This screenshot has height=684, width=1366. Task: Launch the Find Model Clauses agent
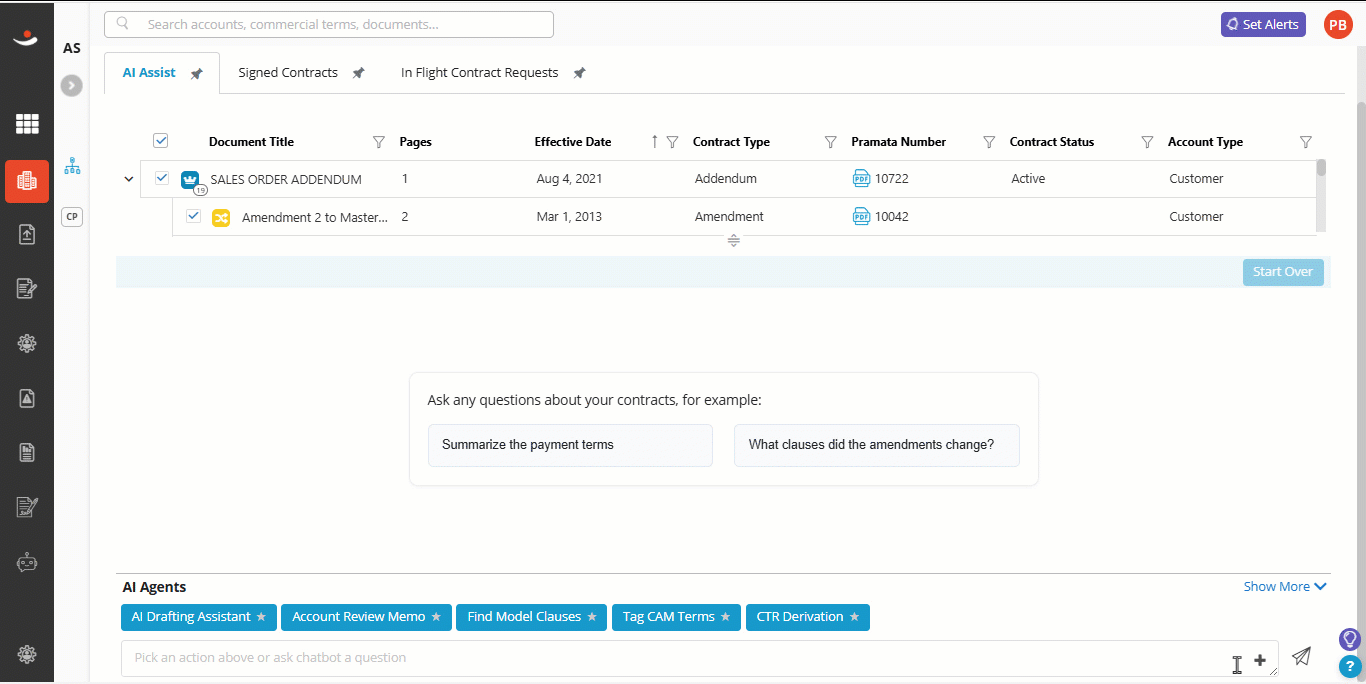point(531,617)
